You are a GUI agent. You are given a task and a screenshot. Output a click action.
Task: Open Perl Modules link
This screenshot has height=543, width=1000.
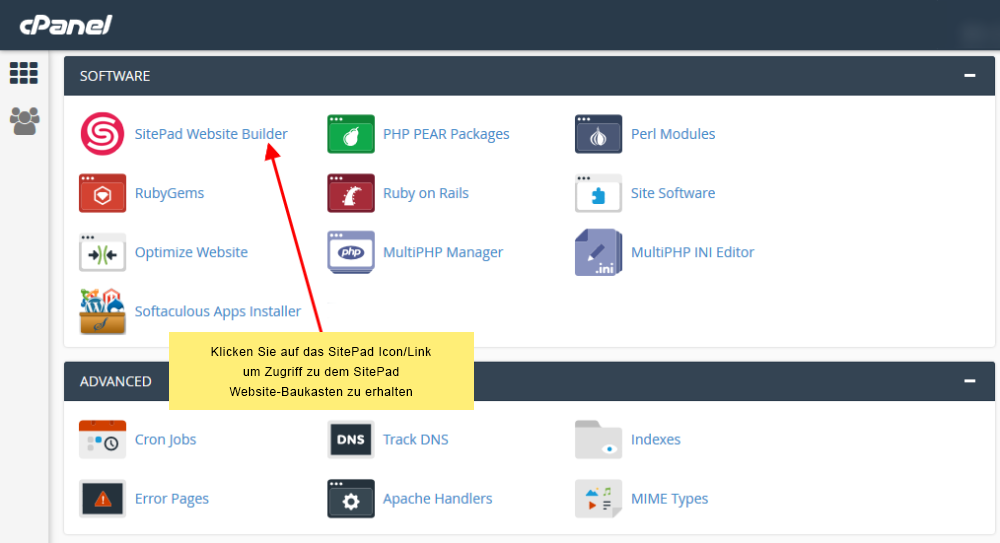(673, 134)
